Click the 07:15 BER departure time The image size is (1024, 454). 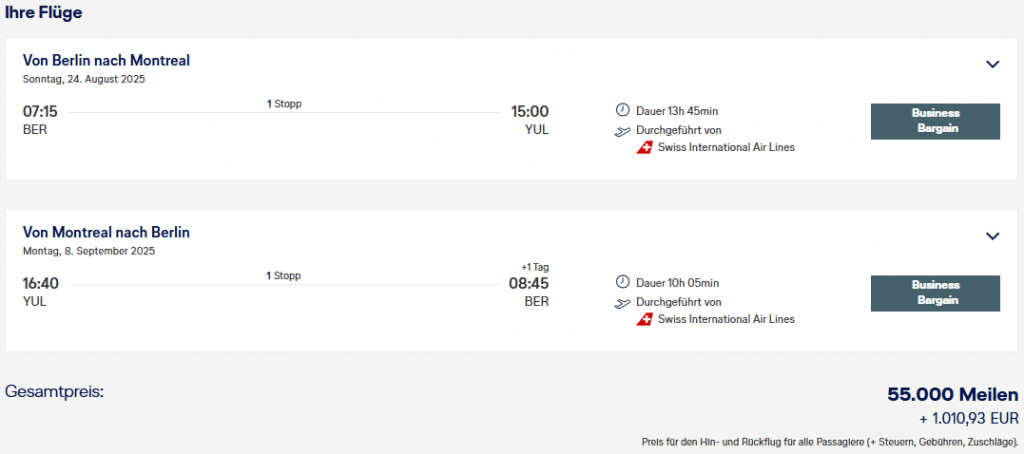click(x=40, y=112)
